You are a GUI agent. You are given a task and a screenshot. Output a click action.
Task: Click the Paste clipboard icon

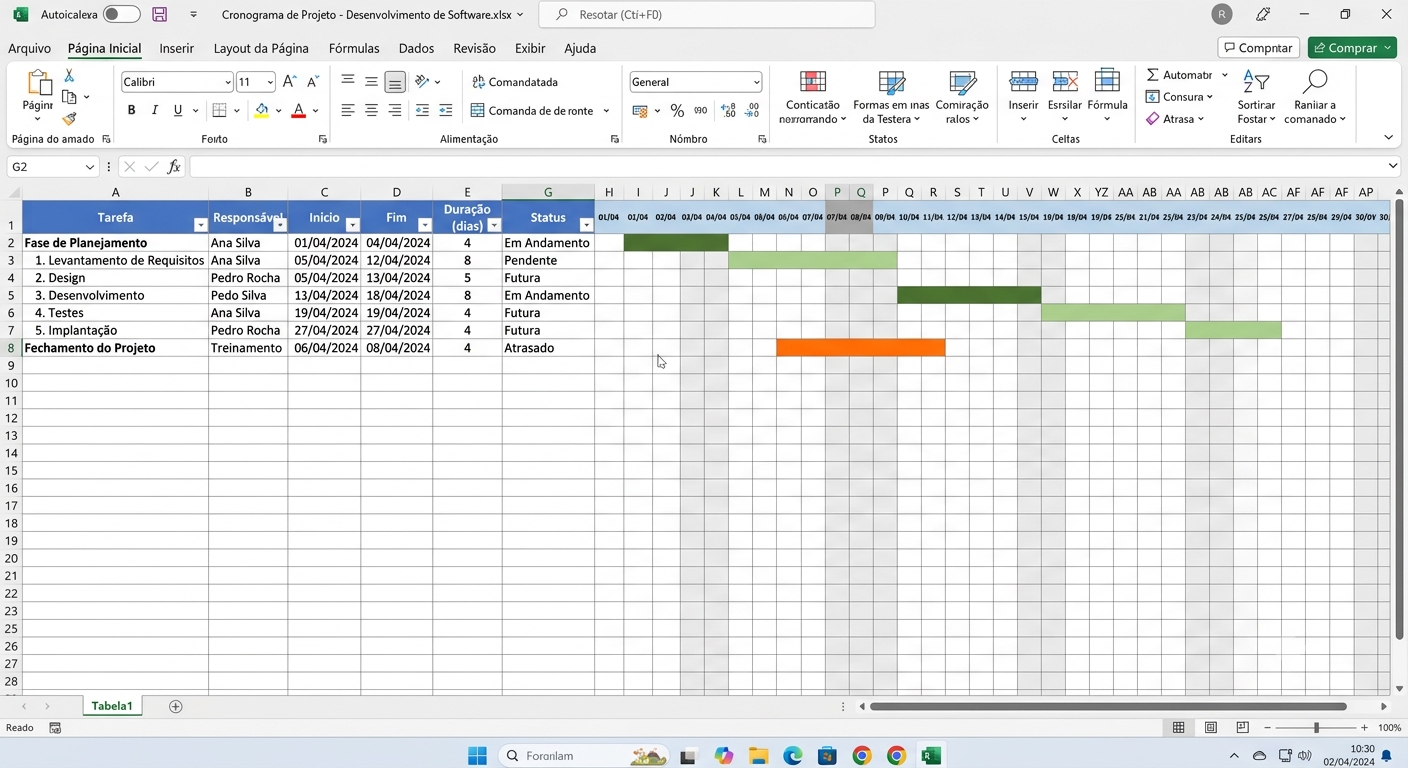38,83
